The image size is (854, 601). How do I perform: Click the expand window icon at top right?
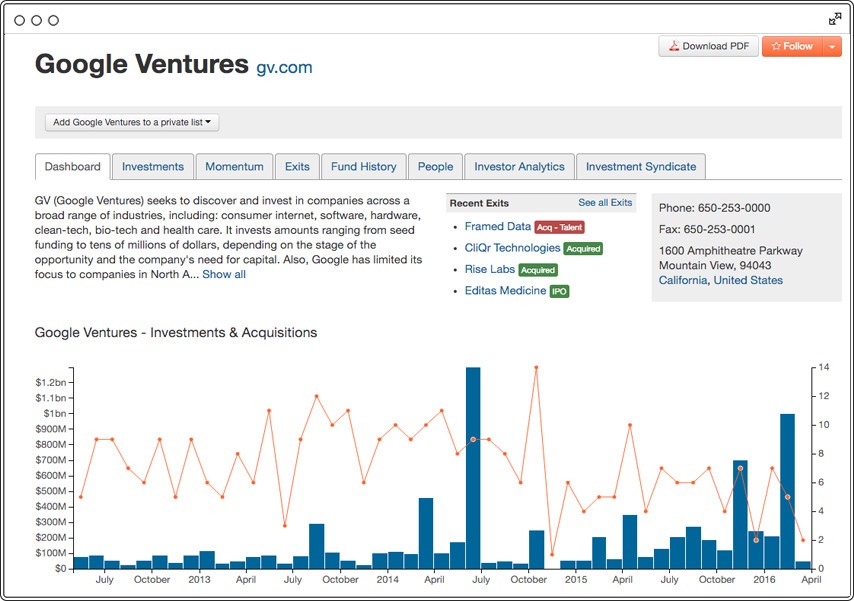tap(834, 20)
